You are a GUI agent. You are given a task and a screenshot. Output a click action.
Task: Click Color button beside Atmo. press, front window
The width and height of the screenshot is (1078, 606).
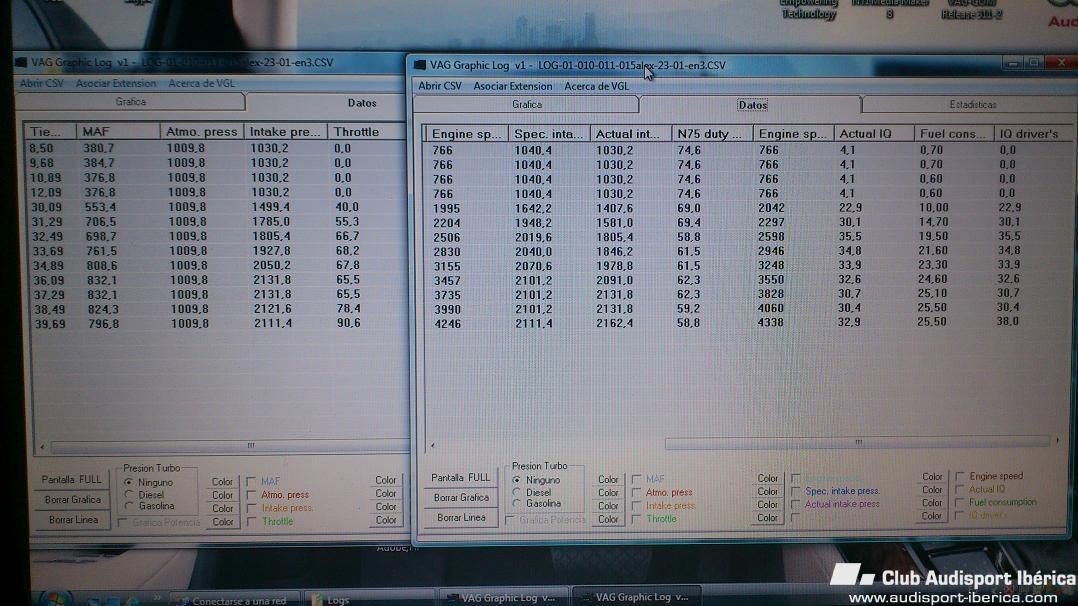(608, 493)
